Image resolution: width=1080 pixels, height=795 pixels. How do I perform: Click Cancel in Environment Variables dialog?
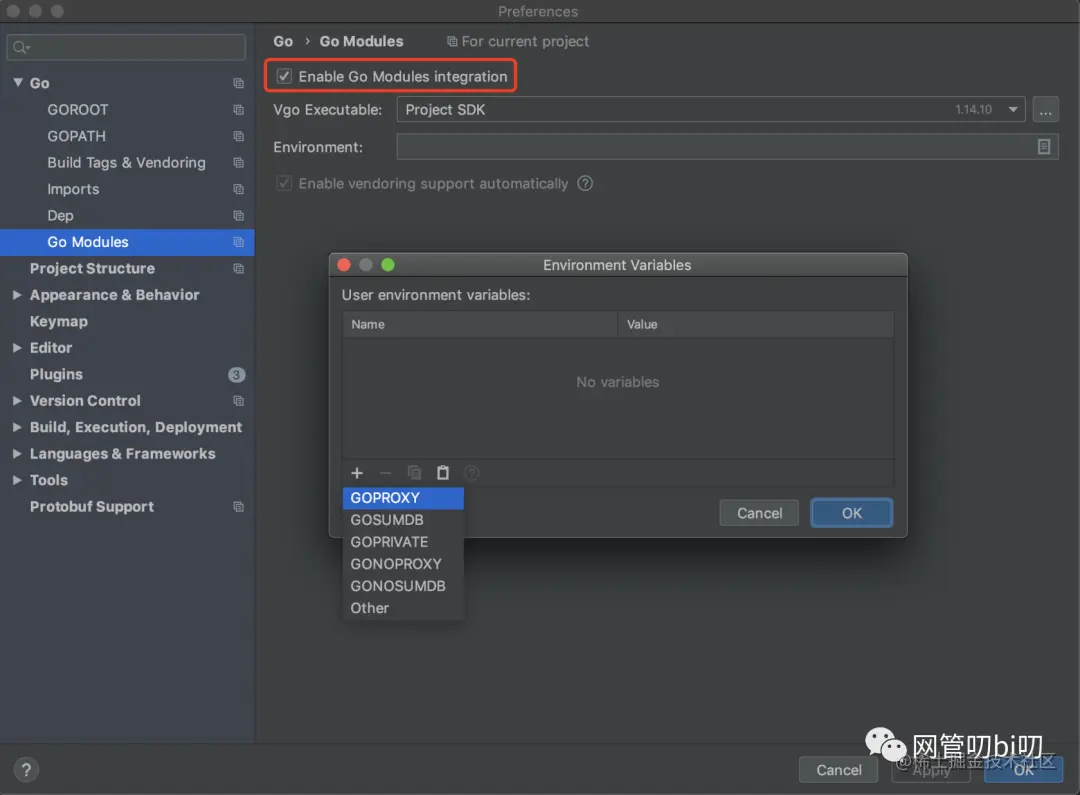pyautogui.click(x=759, y=513)
